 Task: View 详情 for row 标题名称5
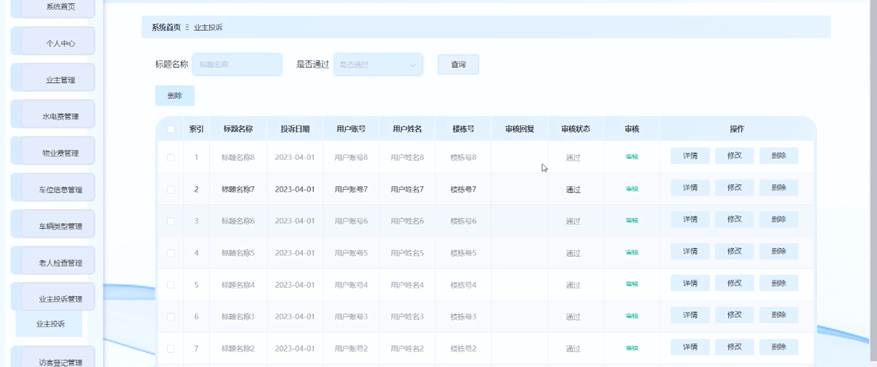pyautogui.click(x=690, y=252)
